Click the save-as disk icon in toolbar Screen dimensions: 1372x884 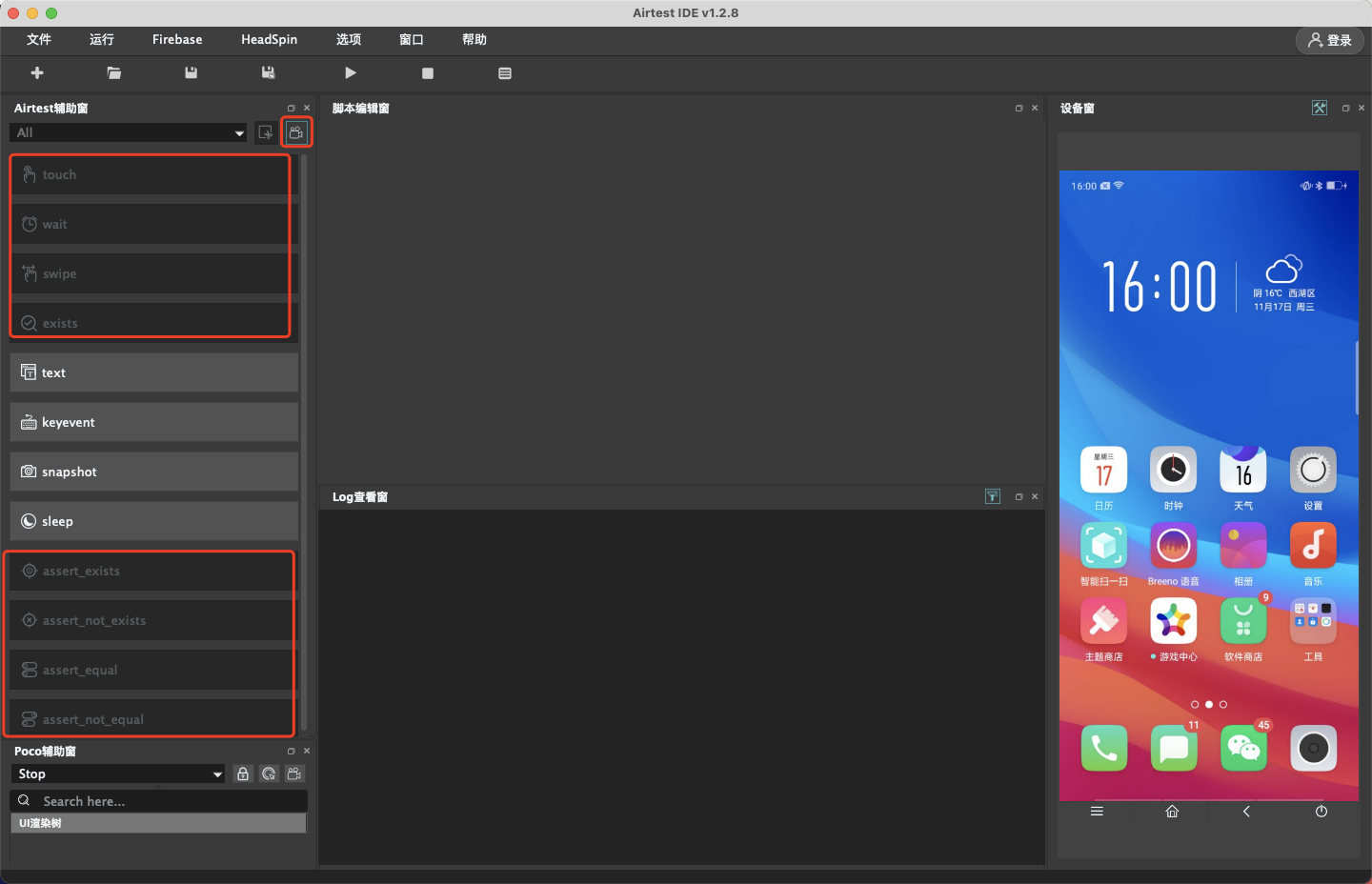(269, 73)
